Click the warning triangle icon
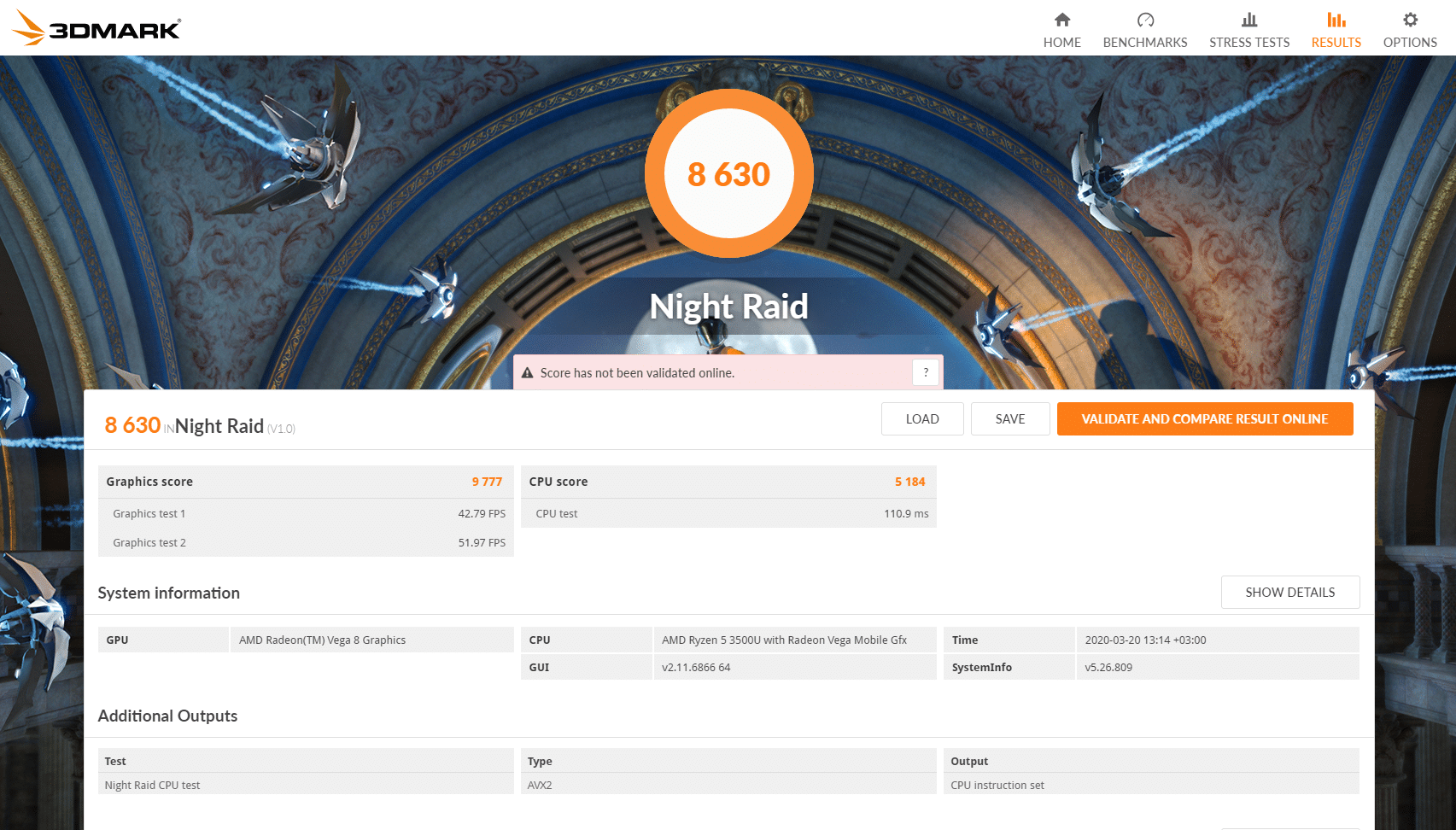This screenshot has width=1456, height=830. pos(527,373)
